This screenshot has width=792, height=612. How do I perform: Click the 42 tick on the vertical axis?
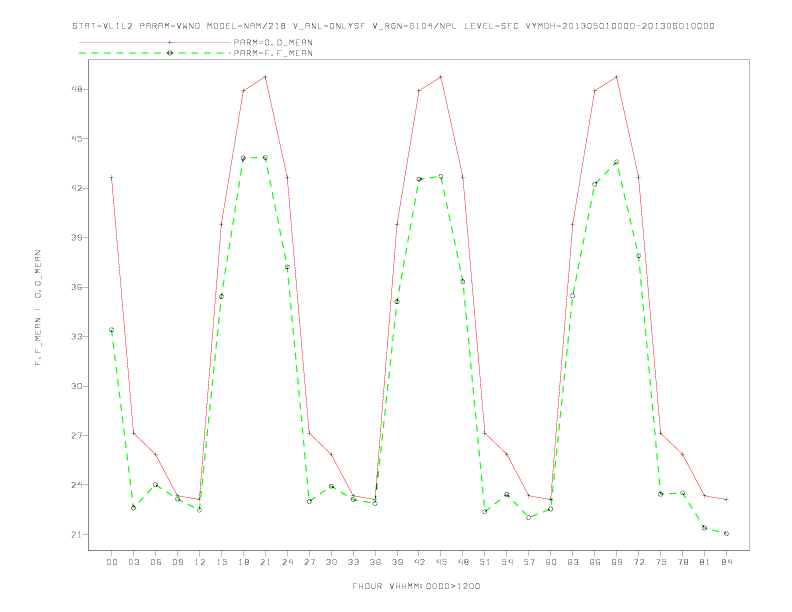point(79,188)
